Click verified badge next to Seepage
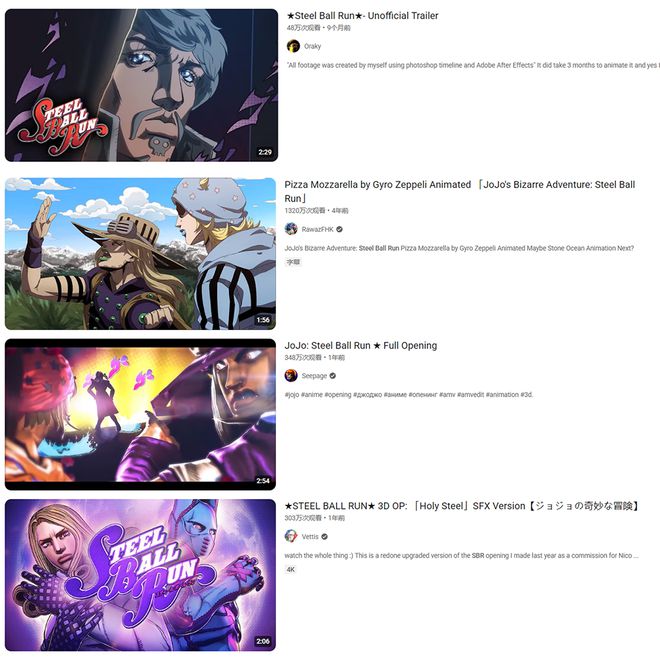The height and width of the screenshot is (660, 660). 333,376
